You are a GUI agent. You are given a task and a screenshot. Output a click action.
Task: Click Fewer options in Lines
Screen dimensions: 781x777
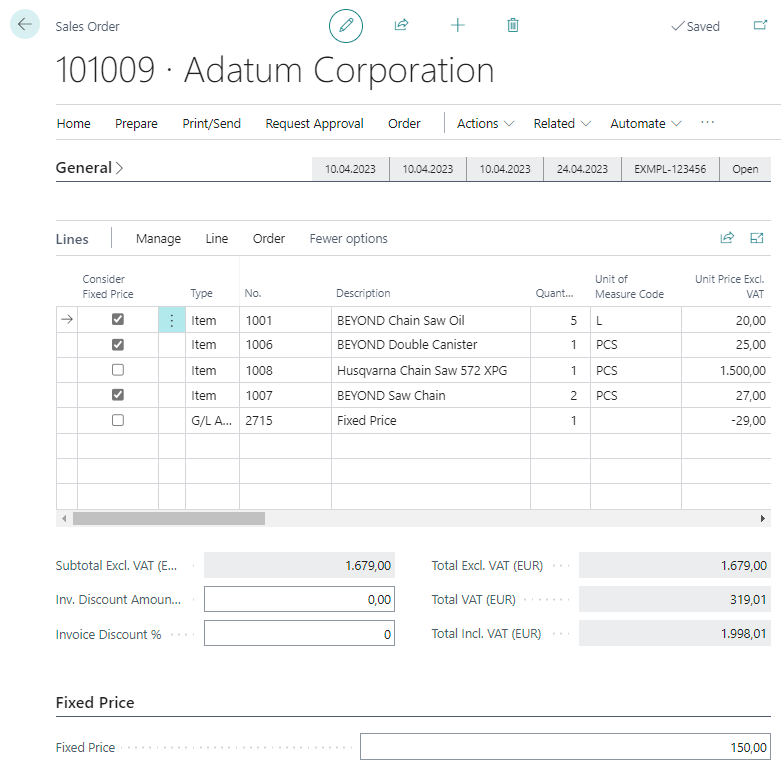pos(348,239)
